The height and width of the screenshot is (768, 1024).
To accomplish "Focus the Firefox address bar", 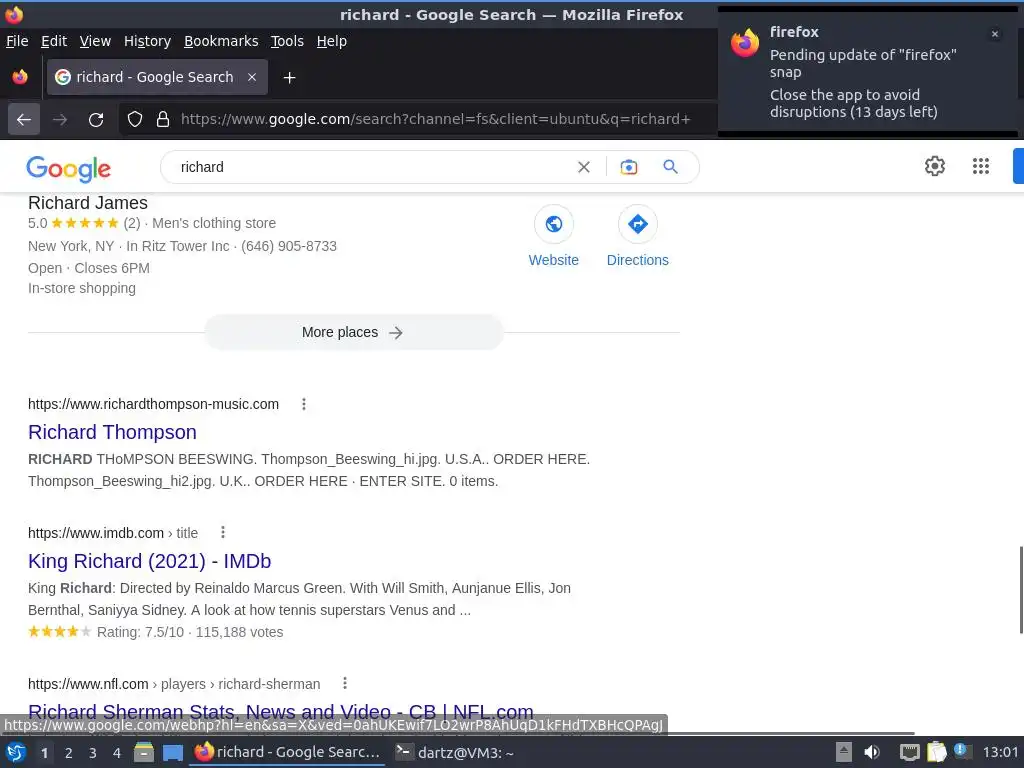I will pyautogui.click(x=436, y=120).
